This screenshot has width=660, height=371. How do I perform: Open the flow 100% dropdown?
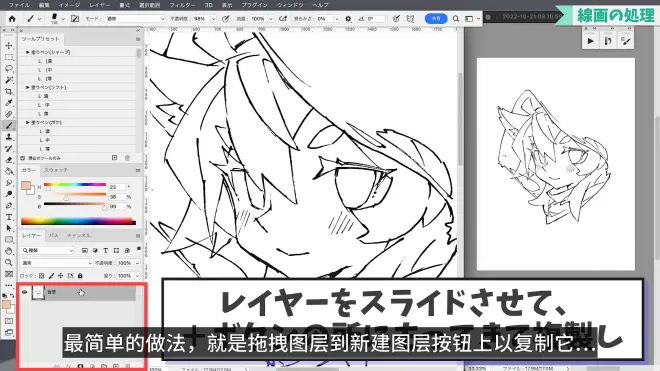[271, 19]
